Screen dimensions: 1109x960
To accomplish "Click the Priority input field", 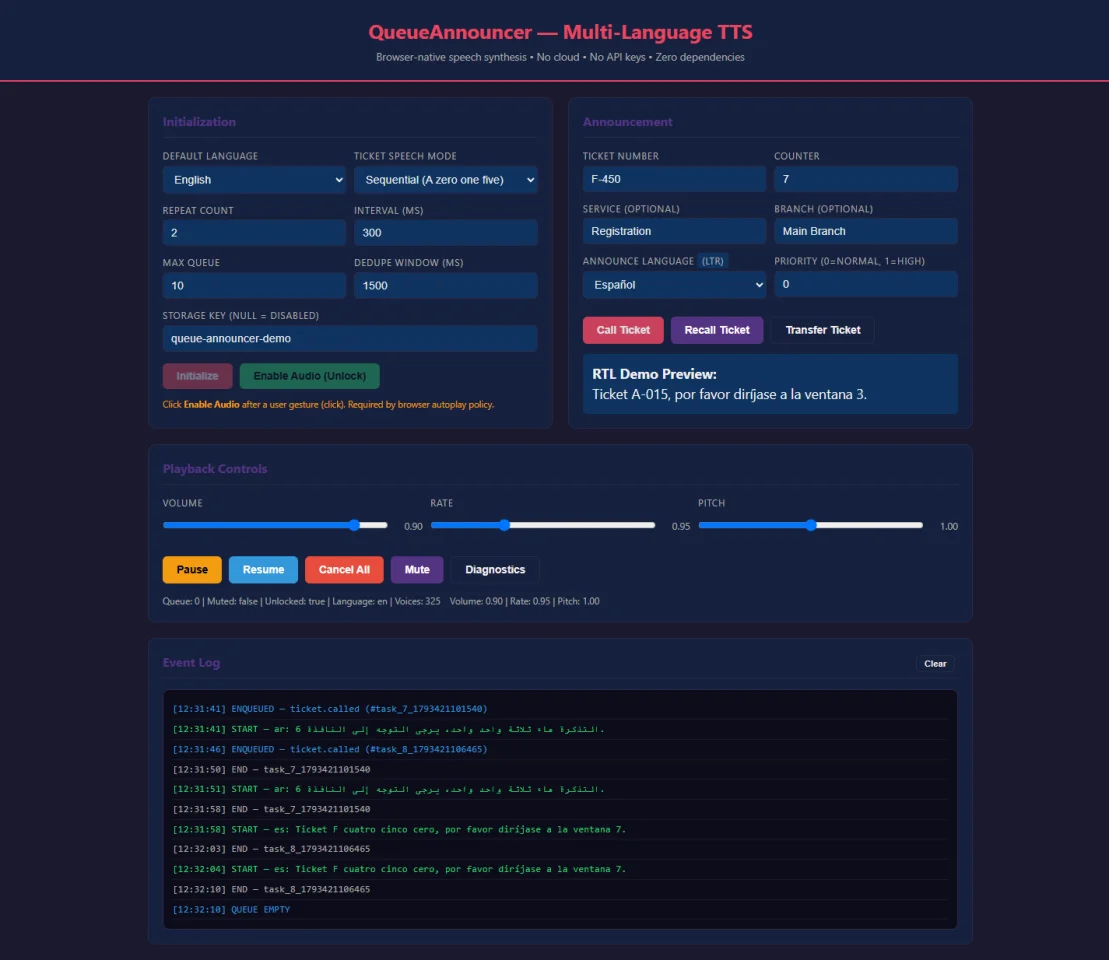I will (866, 284).
